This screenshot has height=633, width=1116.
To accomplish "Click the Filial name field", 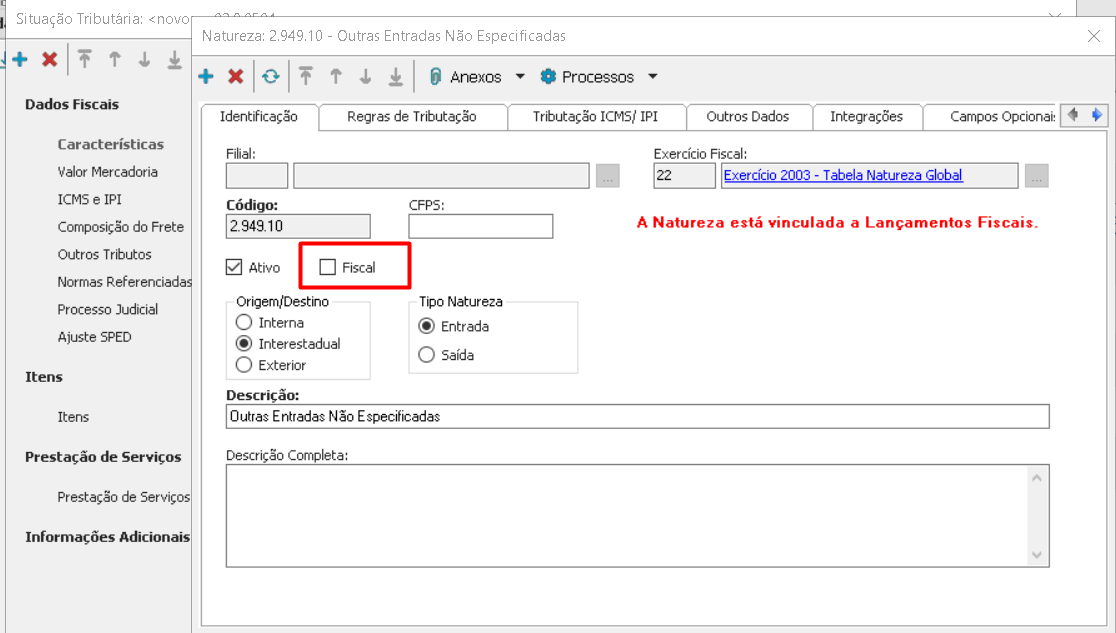I will 441,175.
